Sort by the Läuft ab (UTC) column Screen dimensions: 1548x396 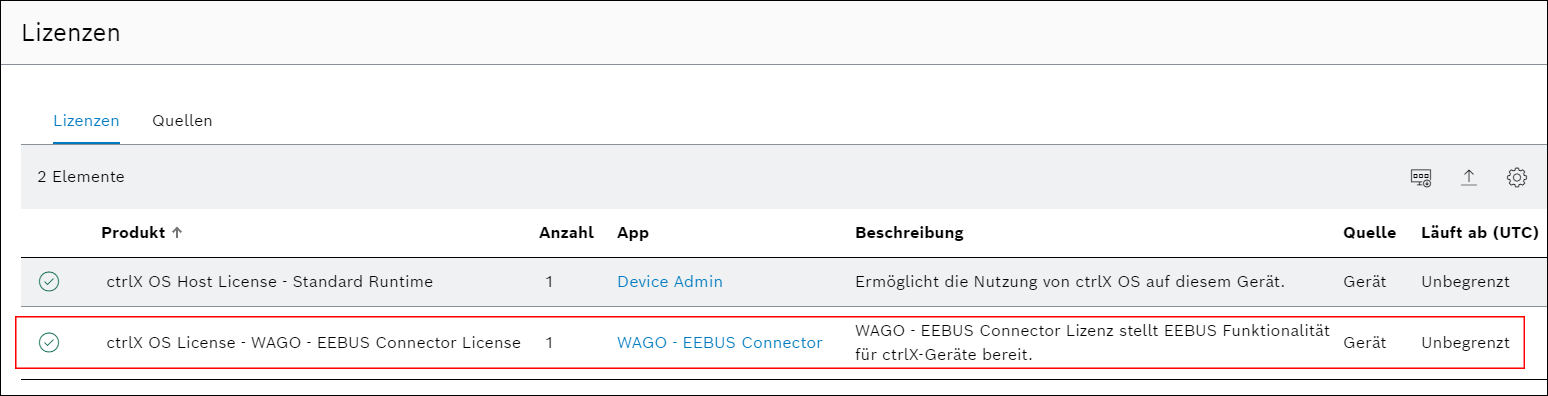pos(1479,232)
